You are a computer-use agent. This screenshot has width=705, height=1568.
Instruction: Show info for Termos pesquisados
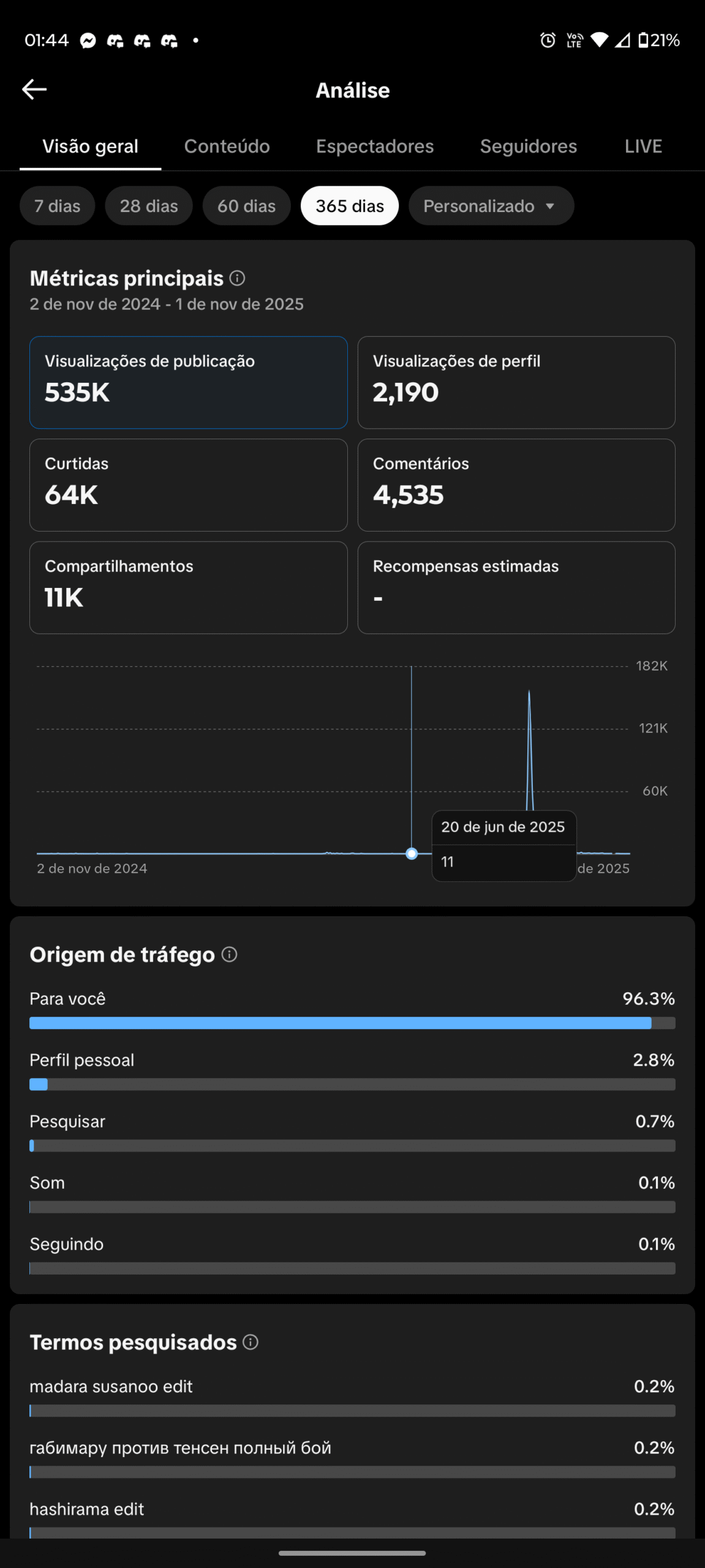251,1342
